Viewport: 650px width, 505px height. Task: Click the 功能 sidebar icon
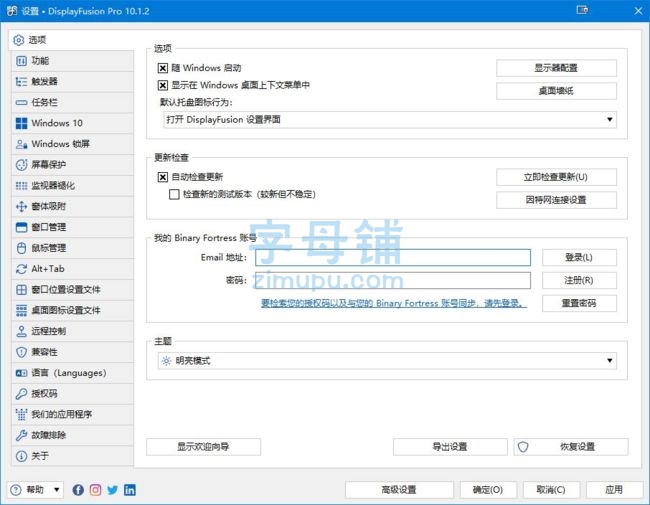pos(21,61)
